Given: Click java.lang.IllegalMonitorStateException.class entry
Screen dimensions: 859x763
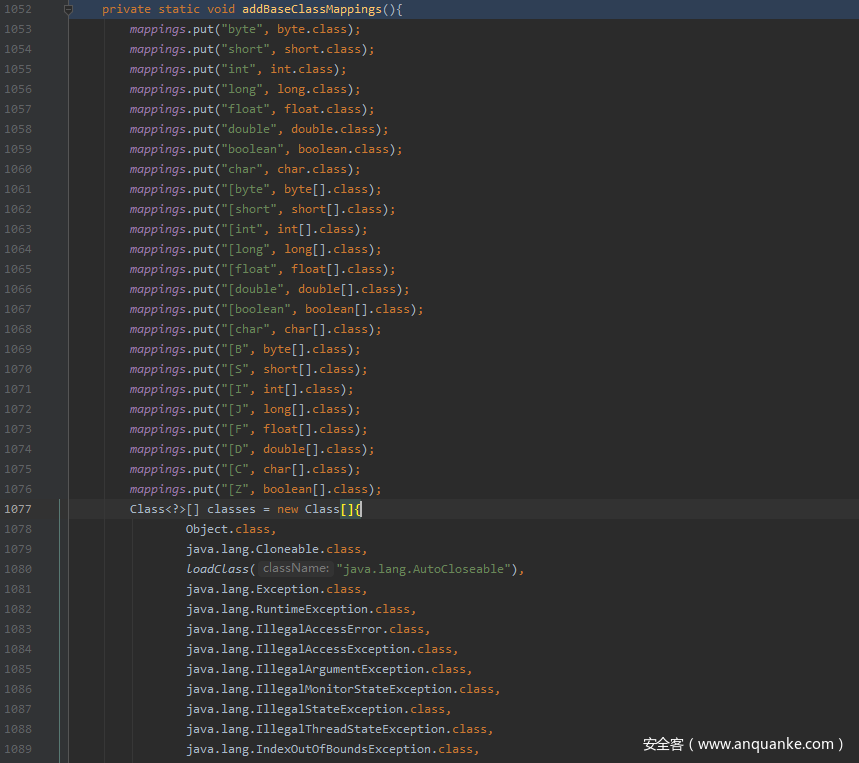Looking at the screenshot, I should (x=341, y=689).
